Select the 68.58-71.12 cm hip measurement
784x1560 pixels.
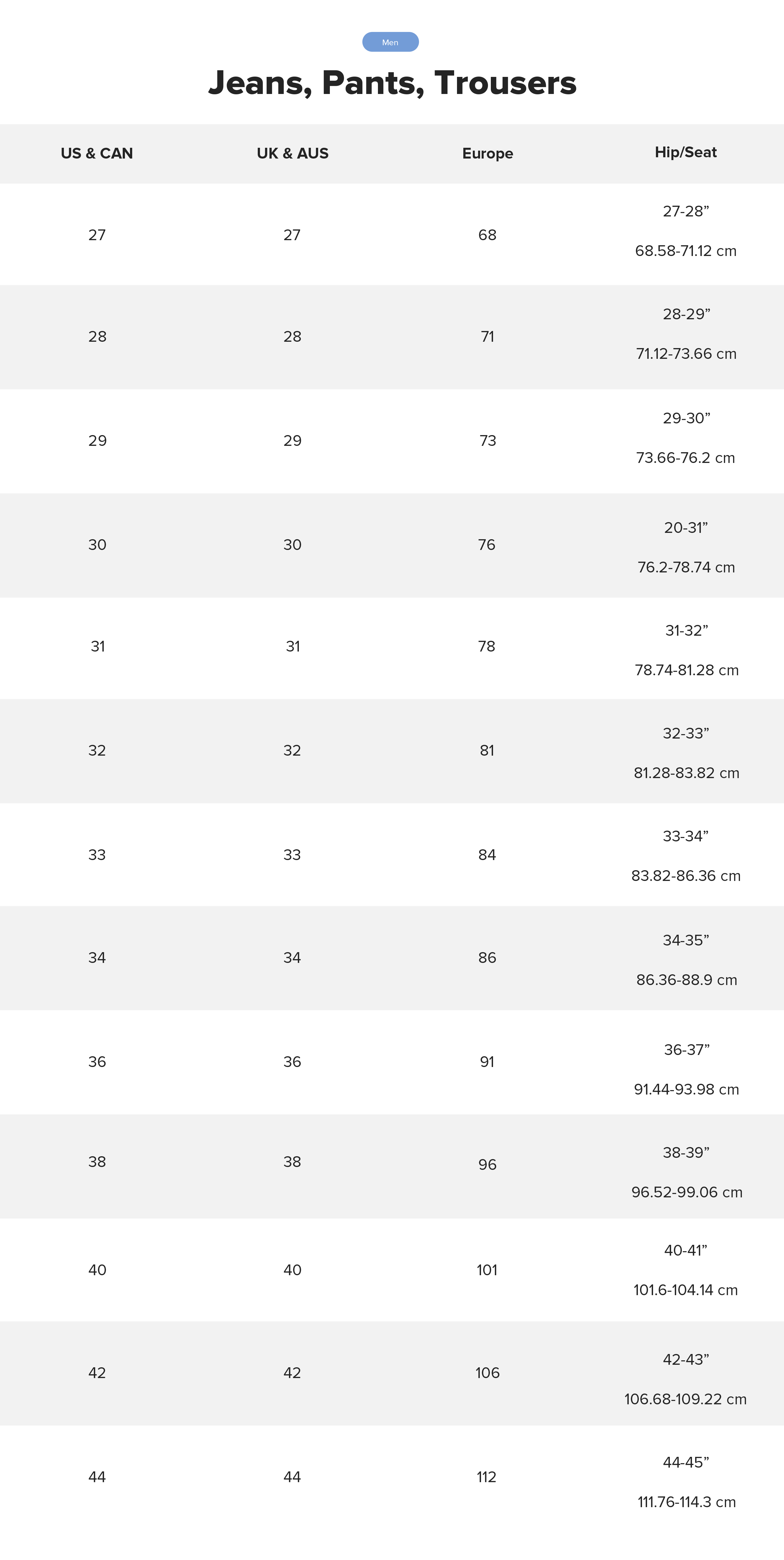[x=685, y=251]
